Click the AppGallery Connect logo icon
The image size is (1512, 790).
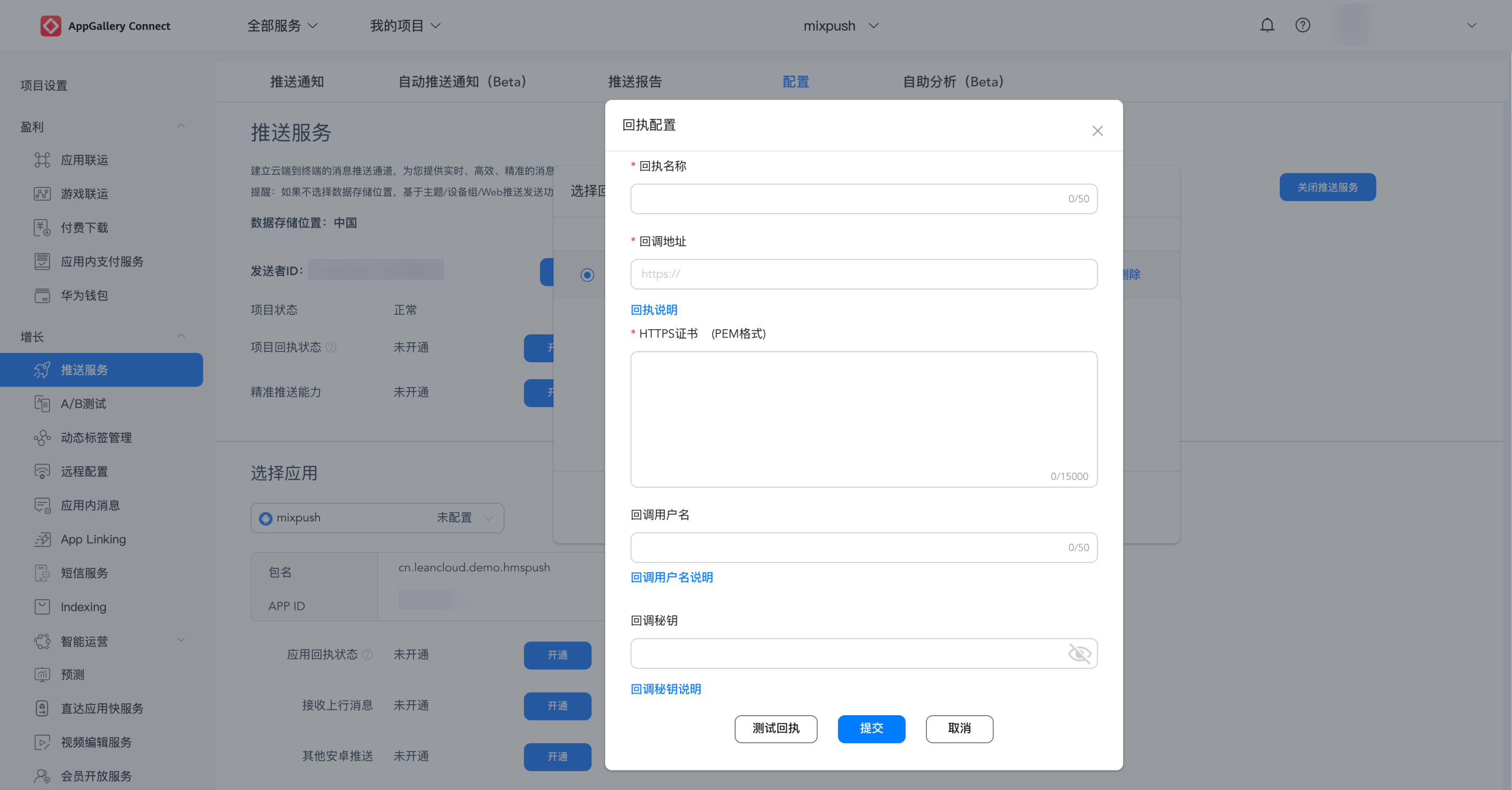(x=51, y=26)
